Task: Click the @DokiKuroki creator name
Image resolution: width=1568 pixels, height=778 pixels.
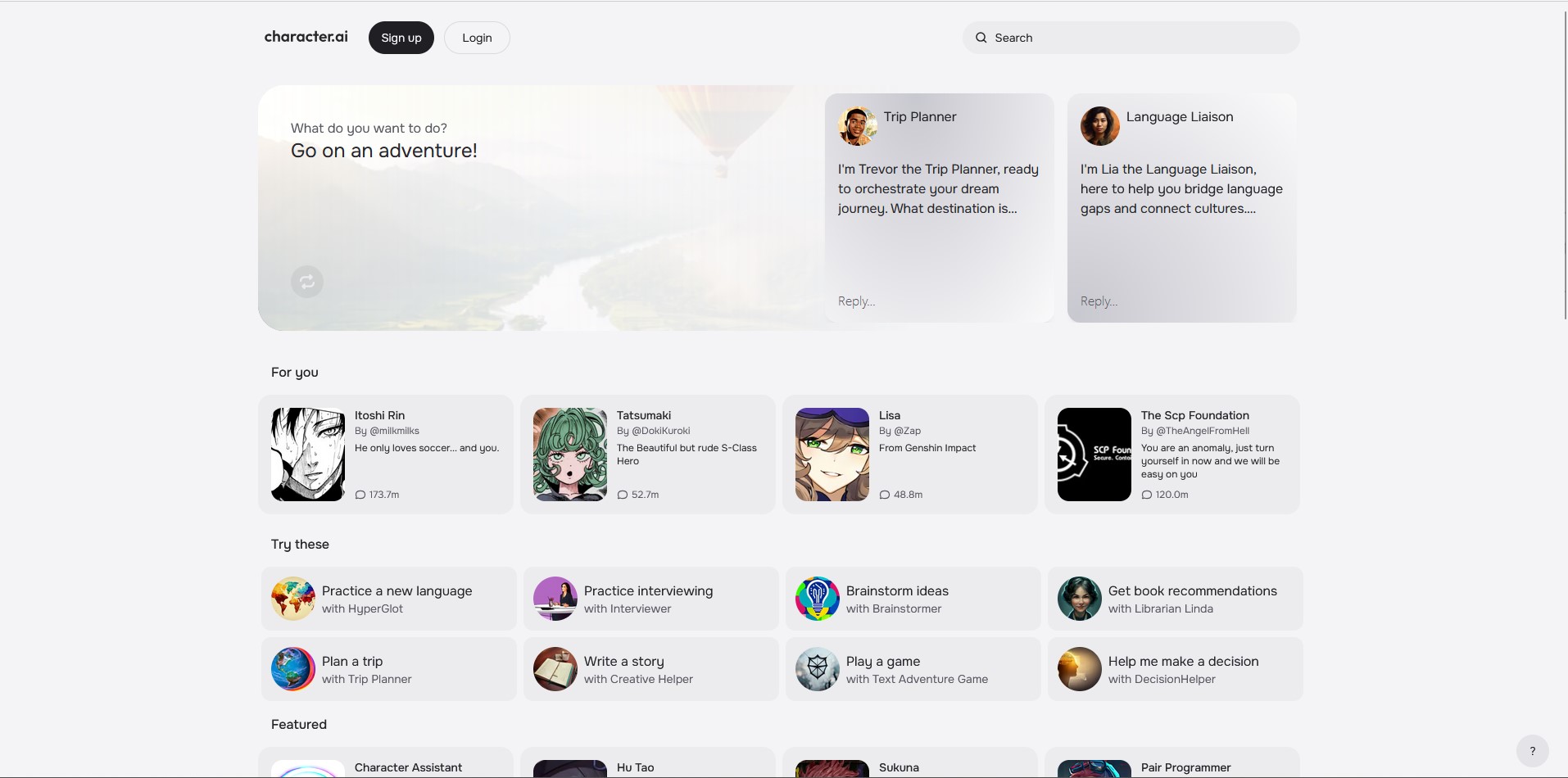Action: tap(661, 431)
